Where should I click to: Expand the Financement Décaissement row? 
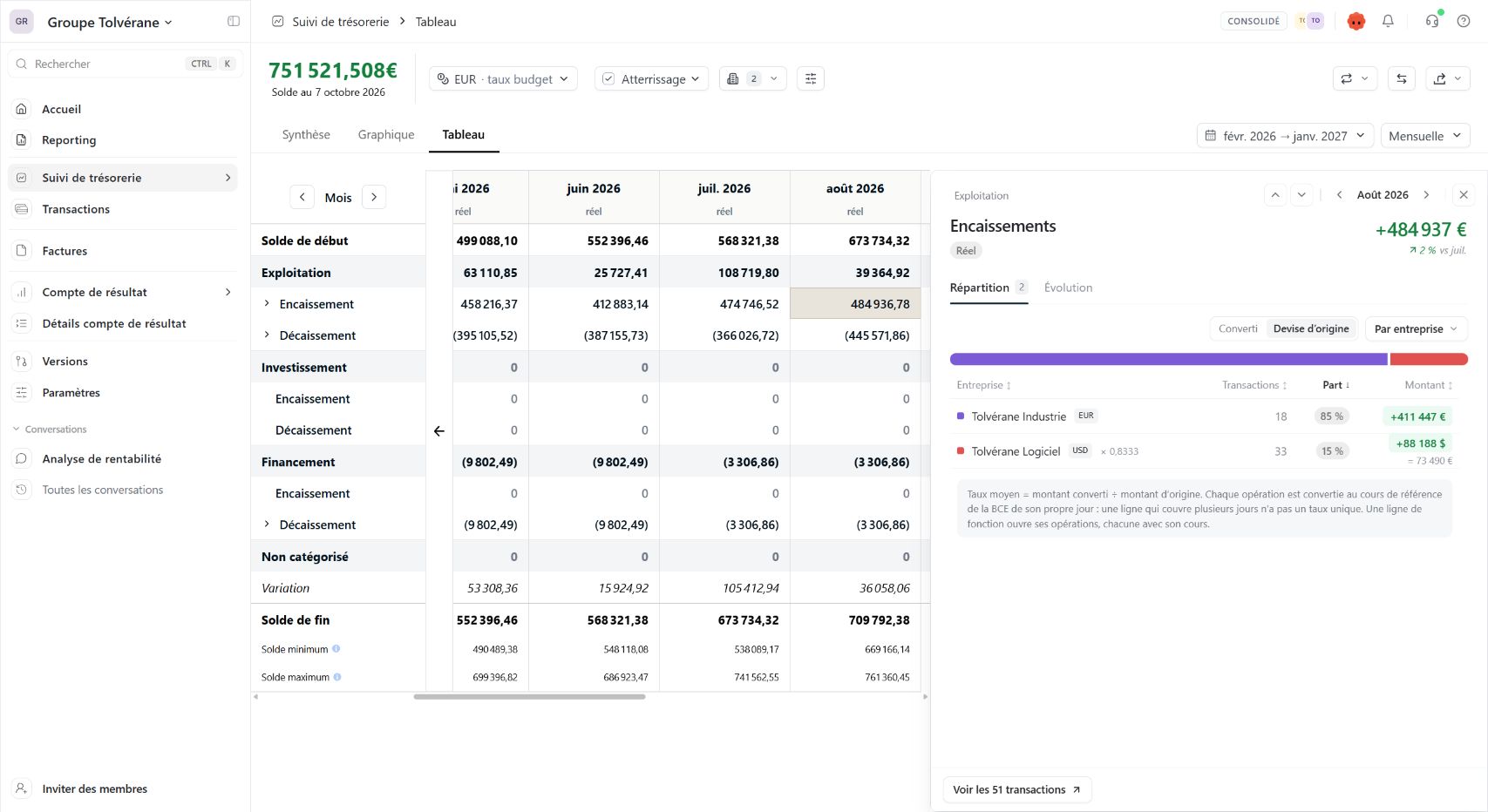pos(267,524)
